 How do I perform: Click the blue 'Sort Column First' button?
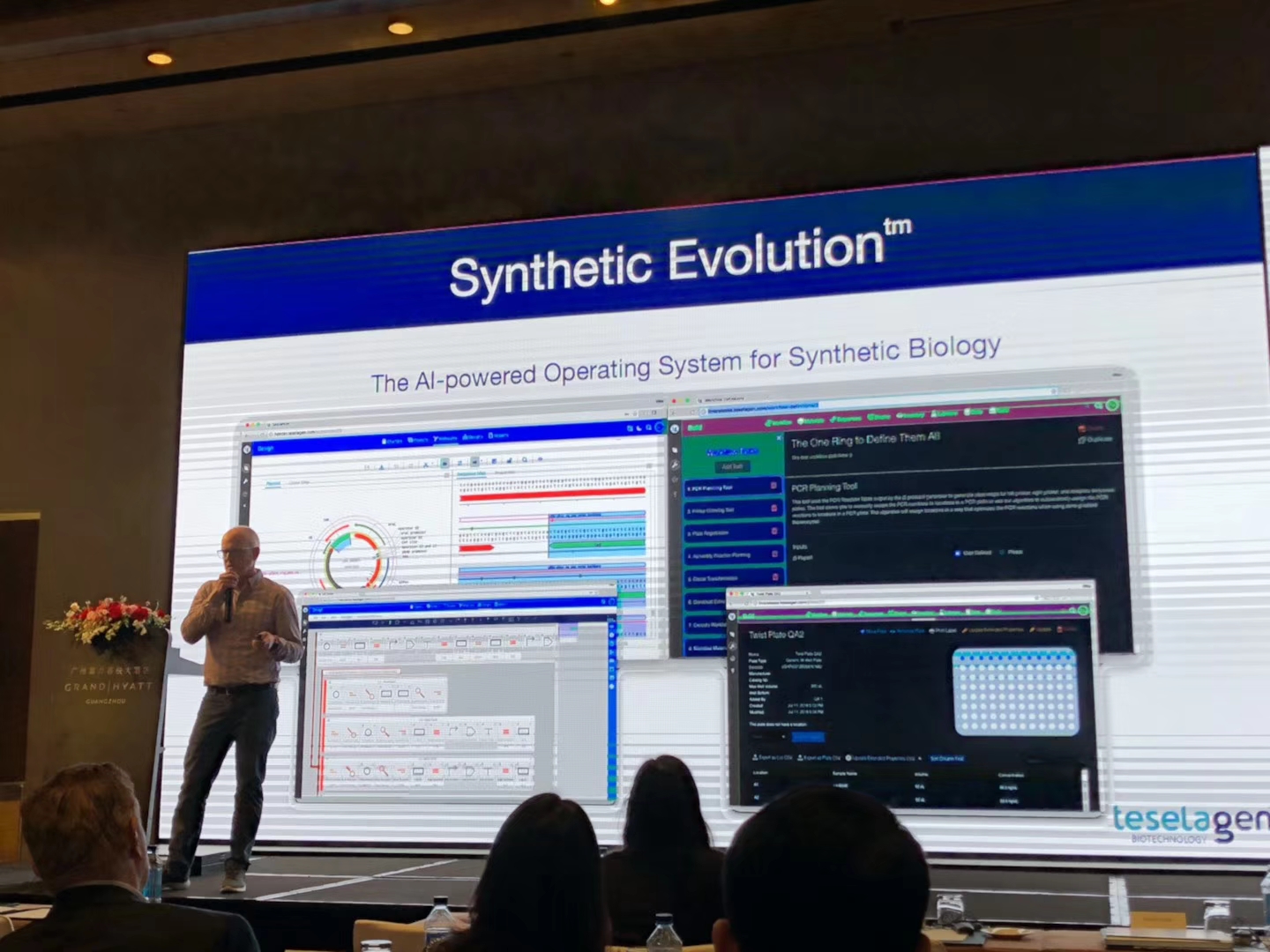pyautogui.click(x=948, y=758)
